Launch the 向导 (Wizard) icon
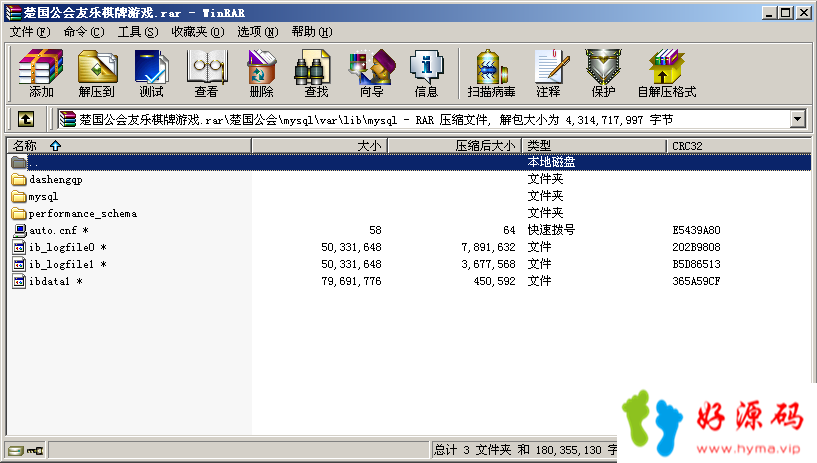 click(372, 66)
